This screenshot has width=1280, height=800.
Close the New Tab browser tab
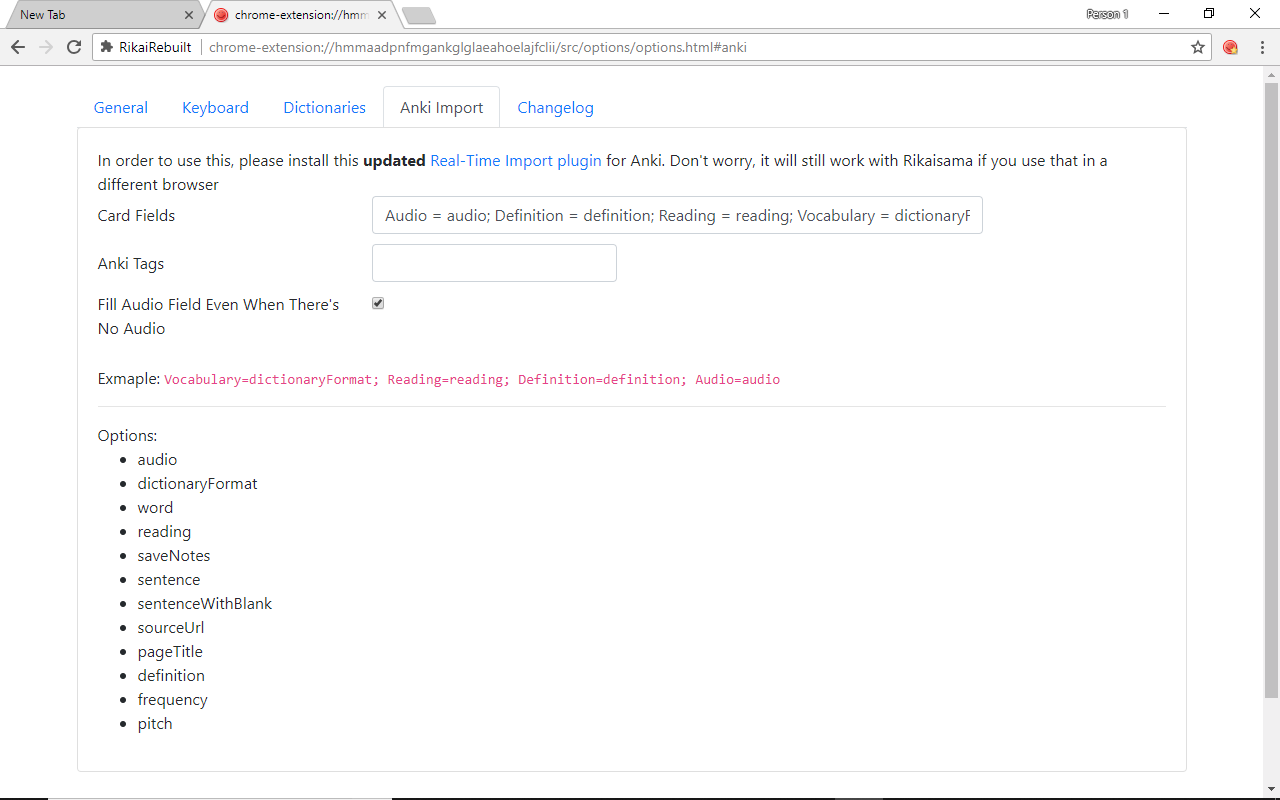click(x=189, y=15)
